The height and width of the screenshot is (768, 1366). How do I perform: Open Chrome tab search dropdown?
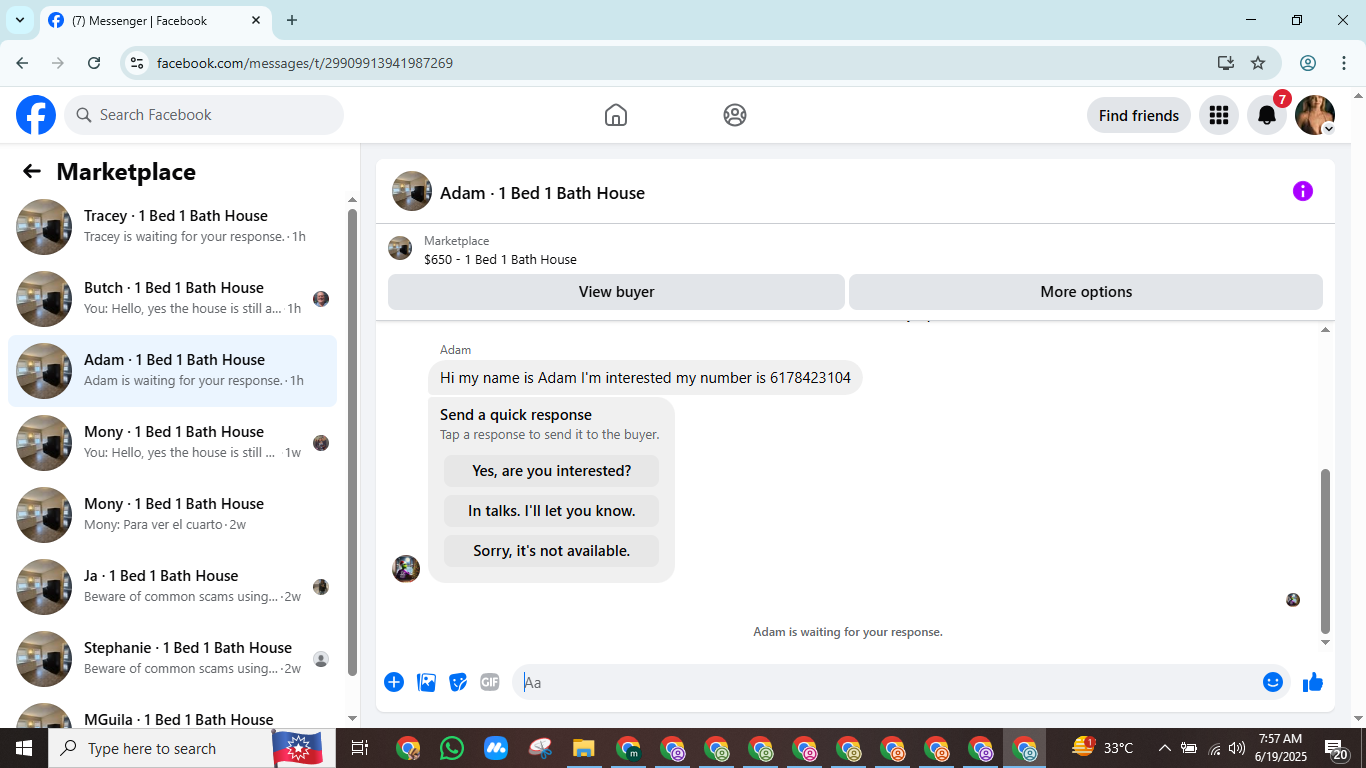pyautogui.click(x=20, y=20)
